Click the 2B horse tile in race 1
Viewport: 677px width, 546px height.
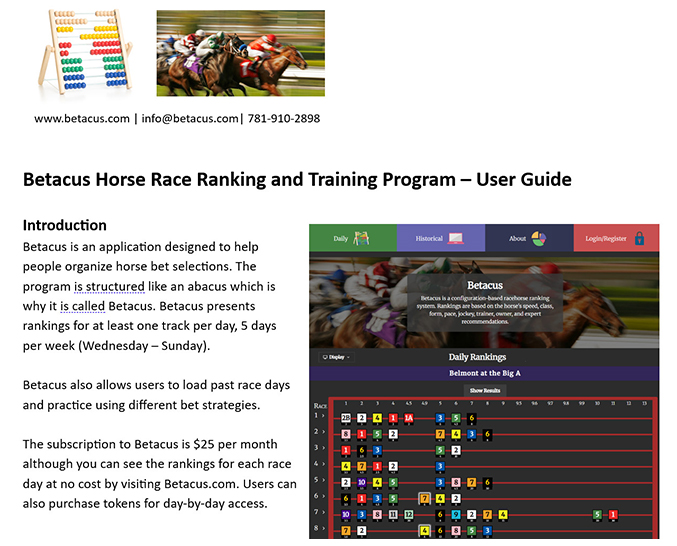tap(346, 418)
